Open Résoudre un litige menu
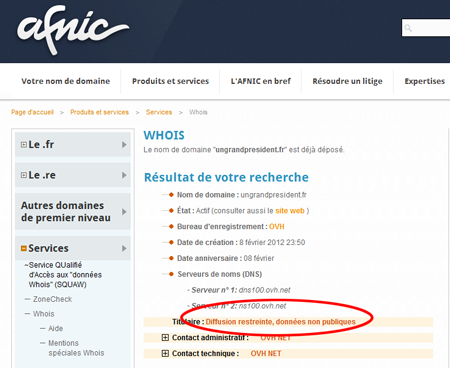Image resolution: width=450 pixels, height=368 pixels. [x=347, y=81]
